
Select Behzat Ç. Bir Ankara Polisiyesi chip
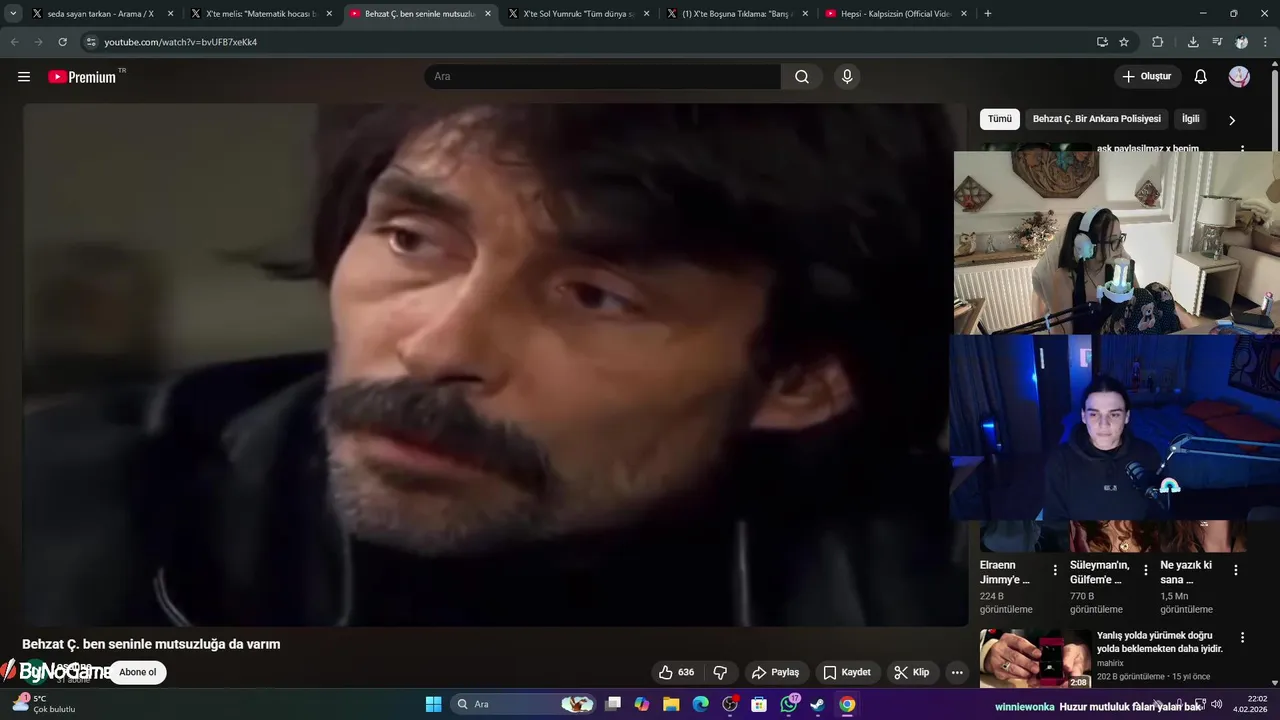(1097, 119)
